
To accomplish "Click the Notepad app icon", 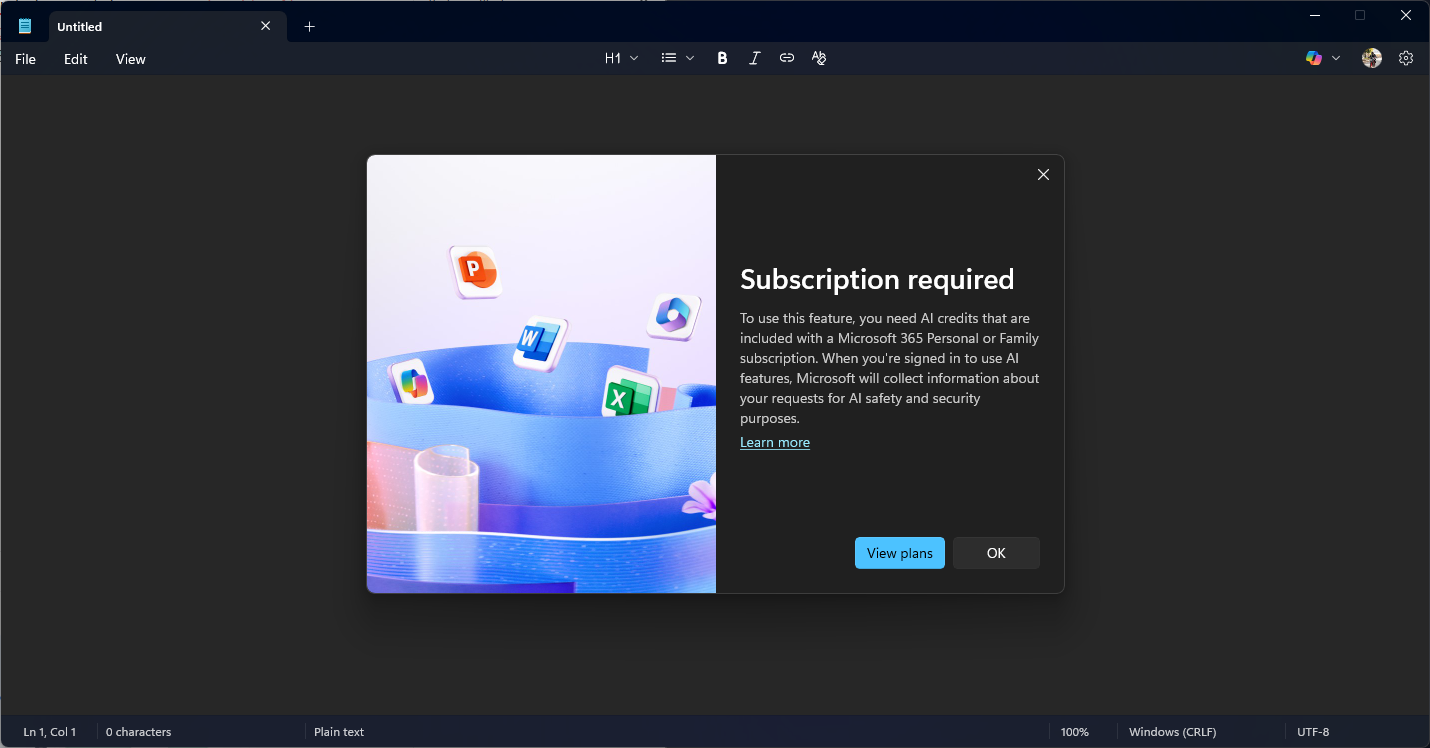I will 25,26.
